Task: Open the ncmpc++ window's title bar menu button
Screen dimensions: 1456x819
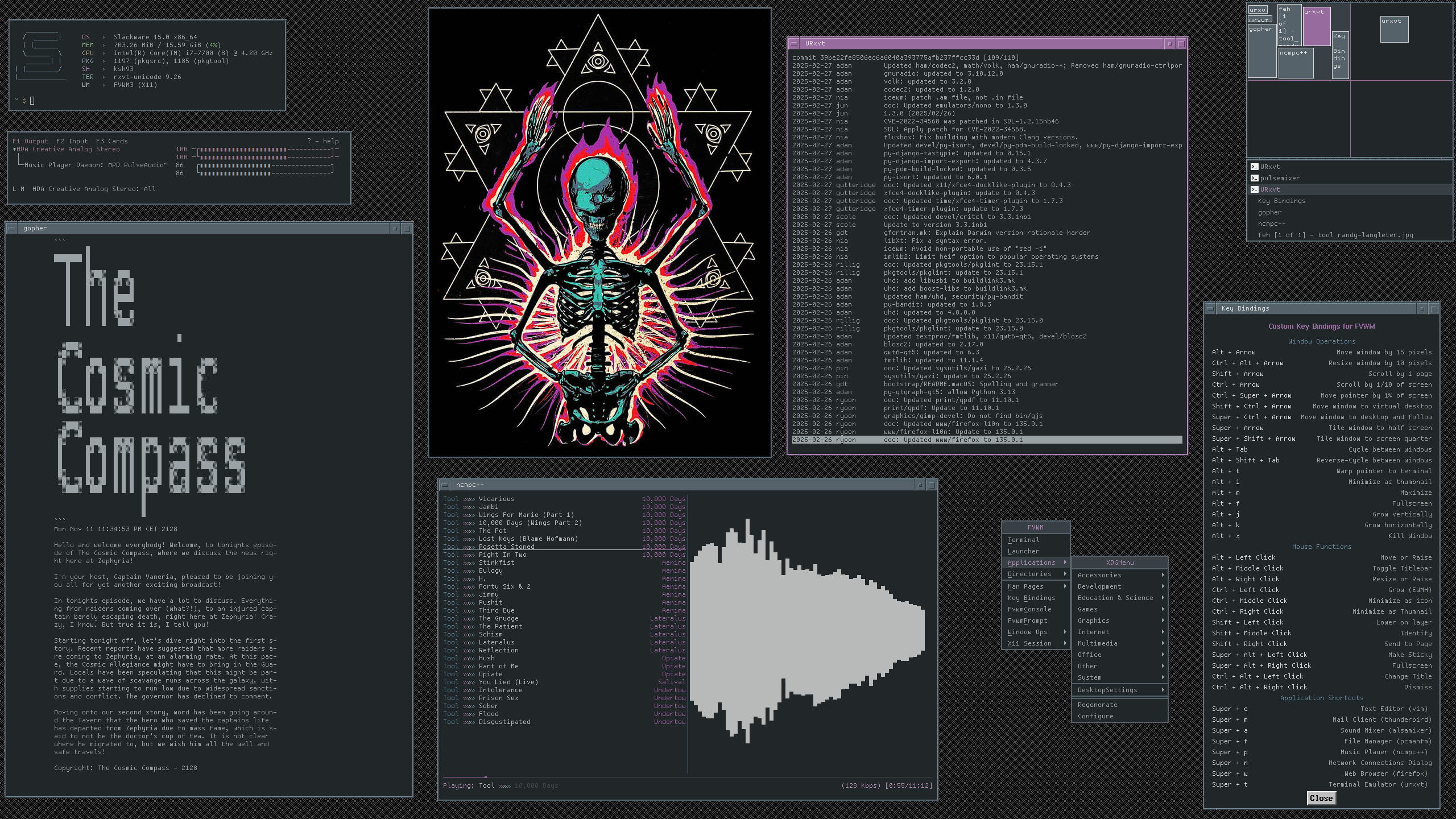Action: tap(445, 485)
